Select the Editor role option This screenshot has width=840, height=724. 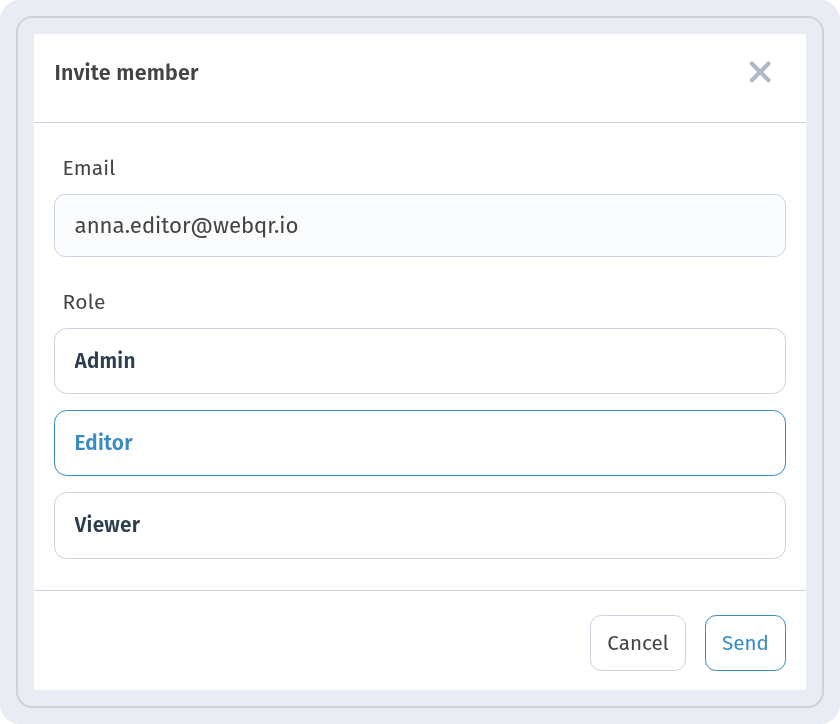(419, 443)
